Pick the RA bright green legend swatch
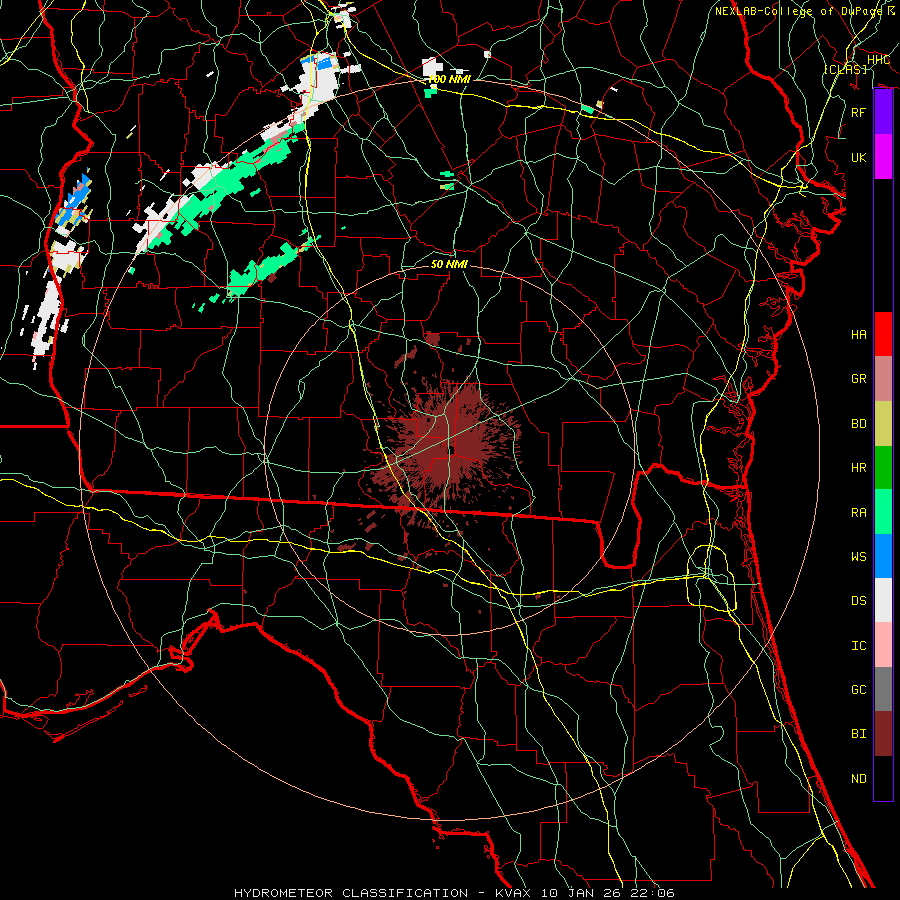This screenshot has width=900, height=900. pyautogui.click(x=883, y=512)
